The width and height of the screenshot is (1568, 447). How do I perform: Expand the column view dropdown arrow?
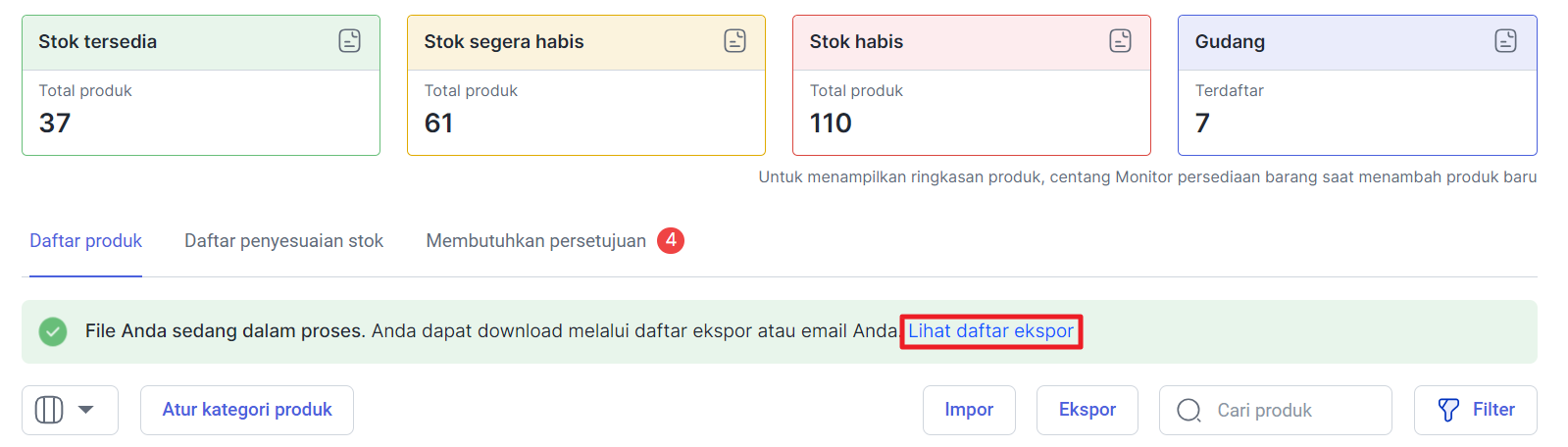86,410
